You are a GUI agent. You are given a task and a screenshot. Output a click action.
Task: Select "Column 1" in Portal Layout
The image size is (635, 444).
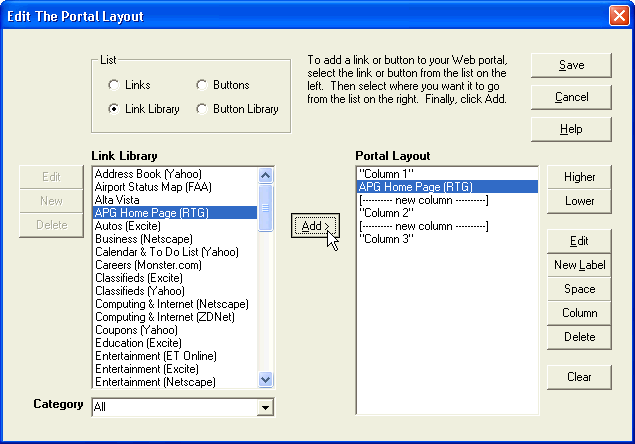point(447,174)
